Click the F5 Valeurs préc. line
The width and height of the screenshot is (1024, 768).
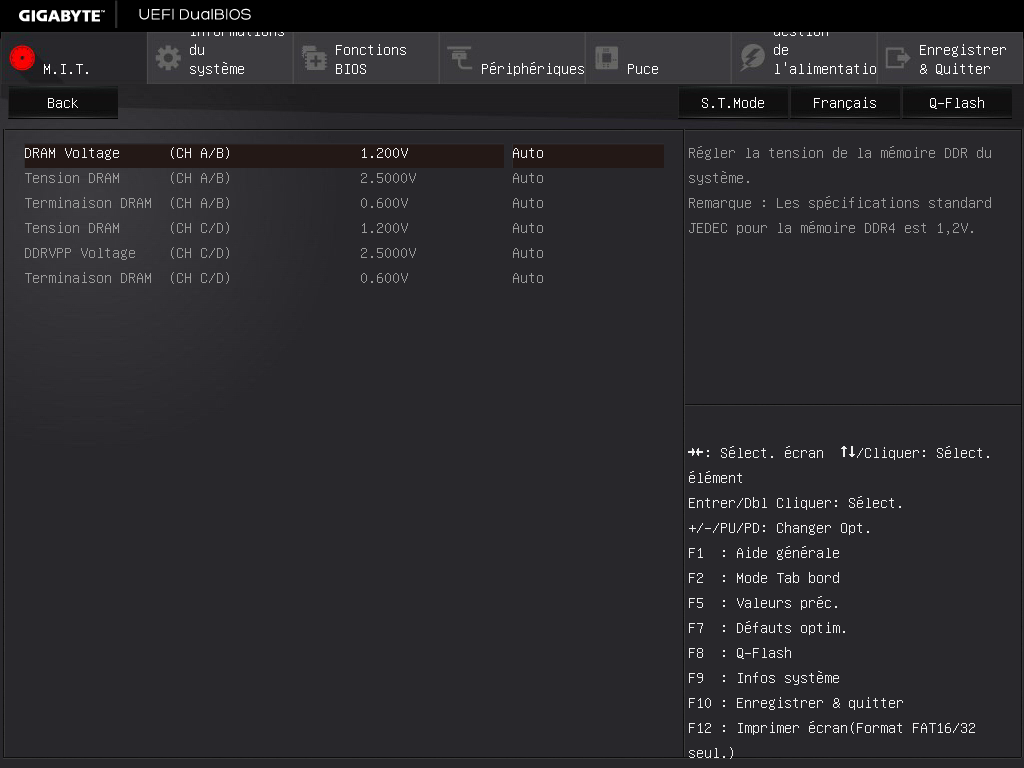coord(763,603)
